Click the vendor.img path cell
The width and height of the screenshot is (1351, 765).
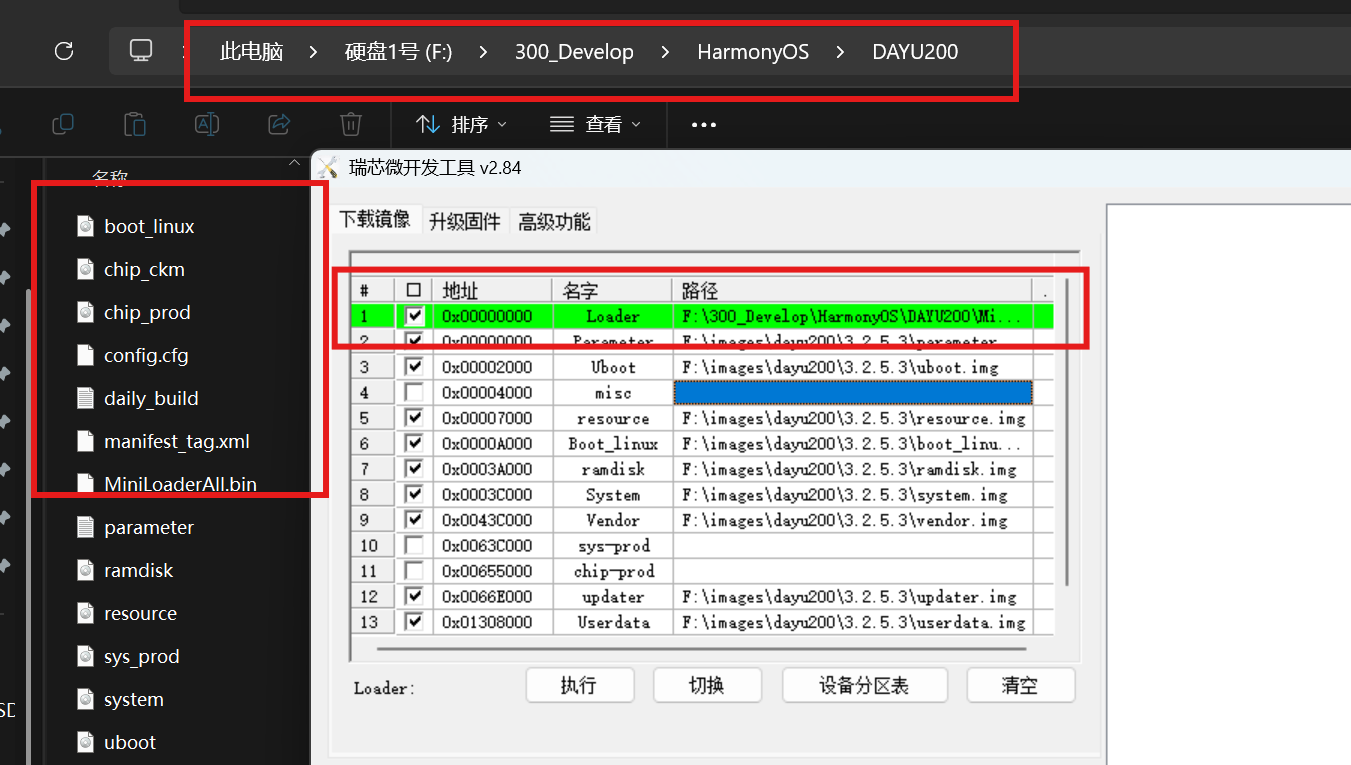pyautogui.click(x=853, y=520)
